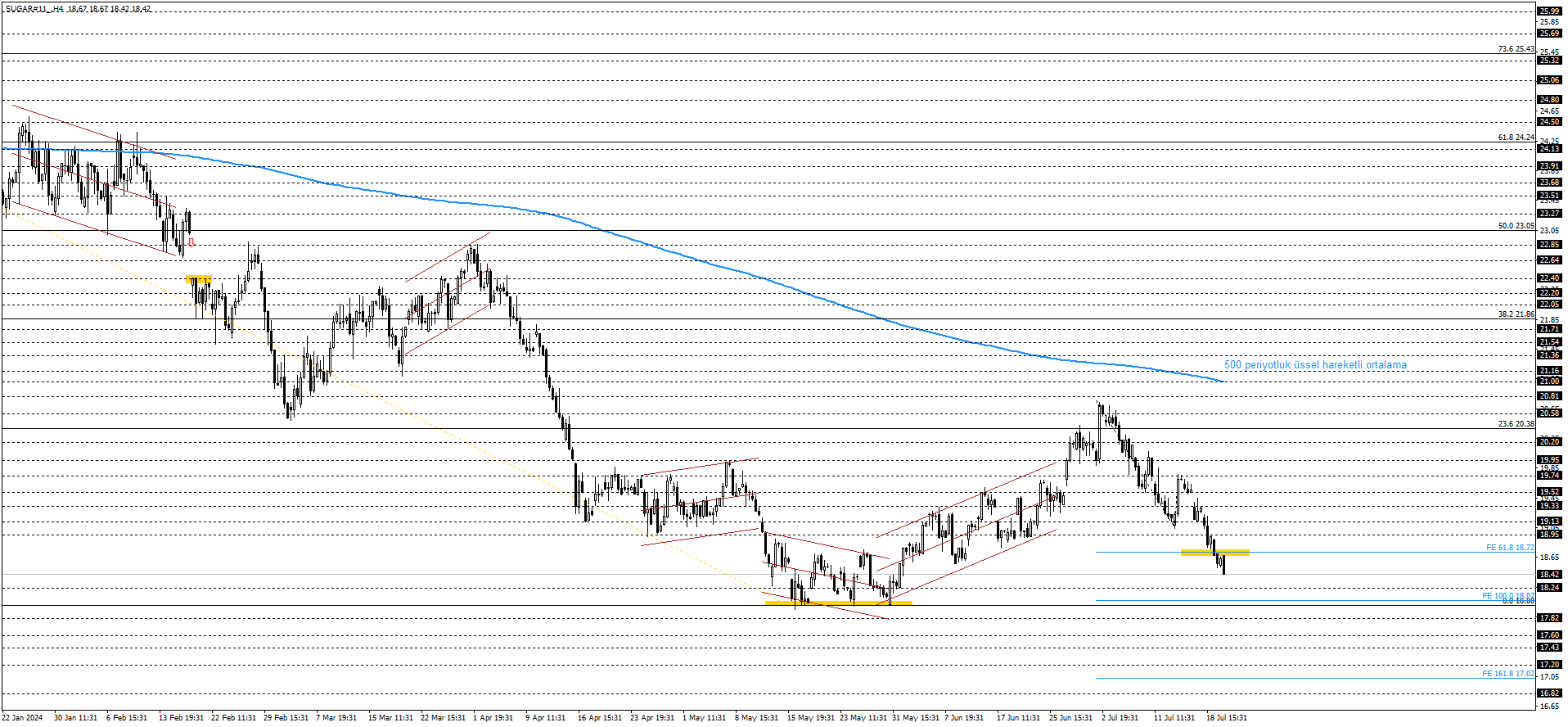Click the 30 Jan 11:31 time label
Image resolution: width=1568 pixels, height=727 pixels.
coord(75,718)
